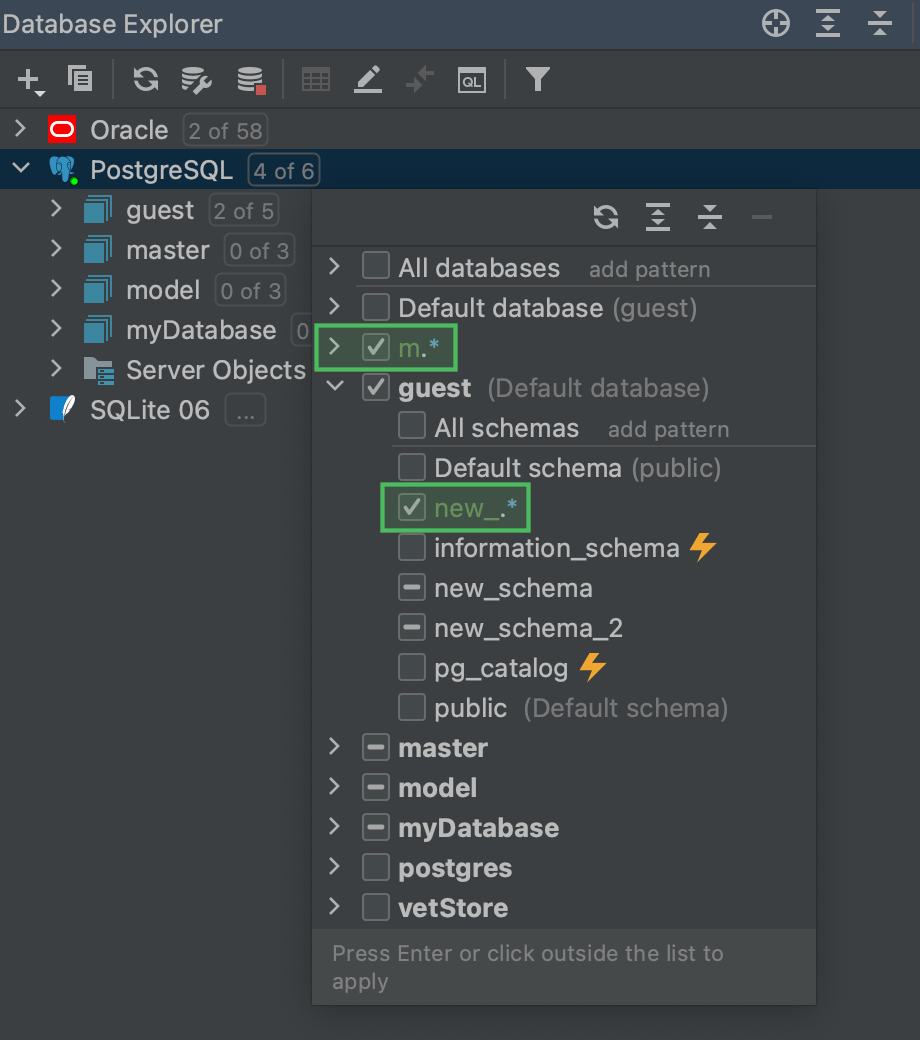Enable the postgres database checkbox
The height and width of the screenshot is (1040, 920).
[375, 867]
